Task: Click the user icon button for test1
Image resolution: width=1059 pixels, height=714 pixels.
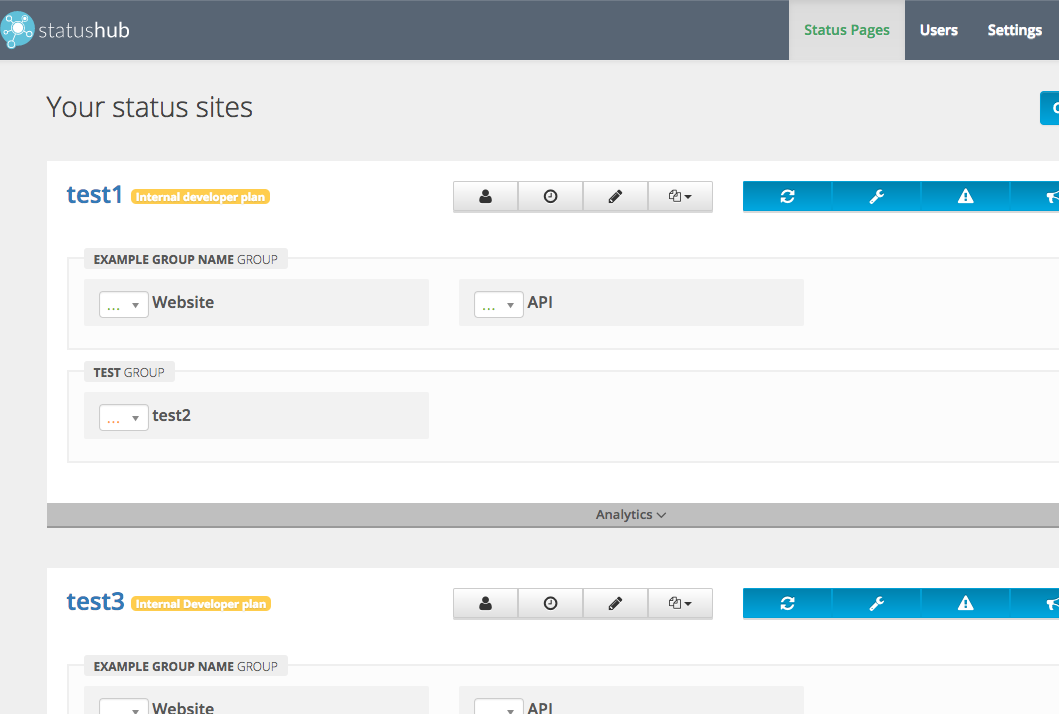Action: 486,197
